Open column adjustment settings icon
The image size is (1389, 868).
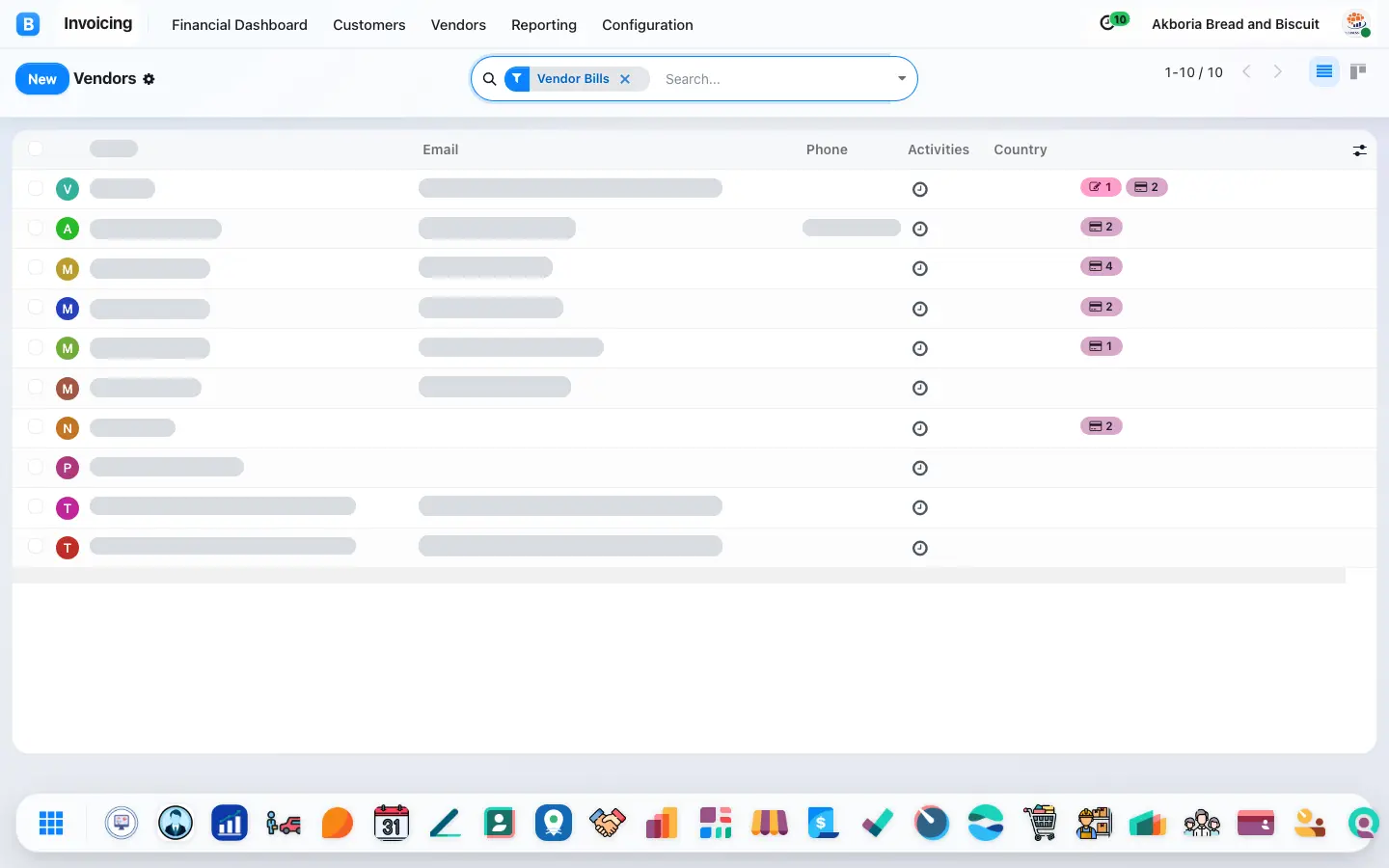click(1359, 150)
